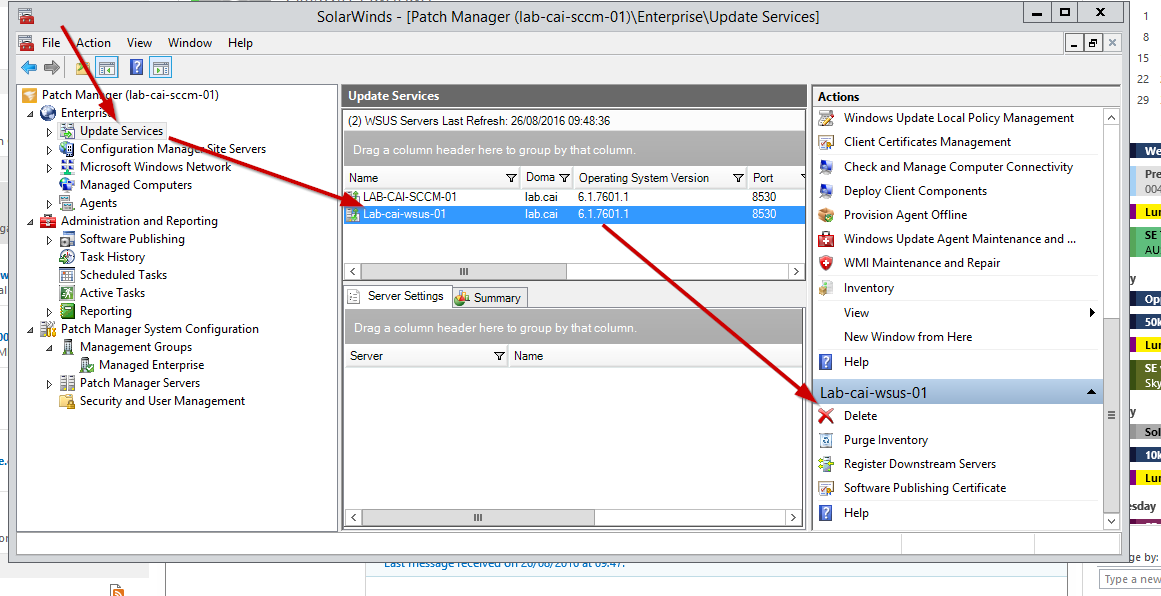Open the Server column filter in lower grid
This screenshot has width=1161, height=596.
tap(498, 356)
